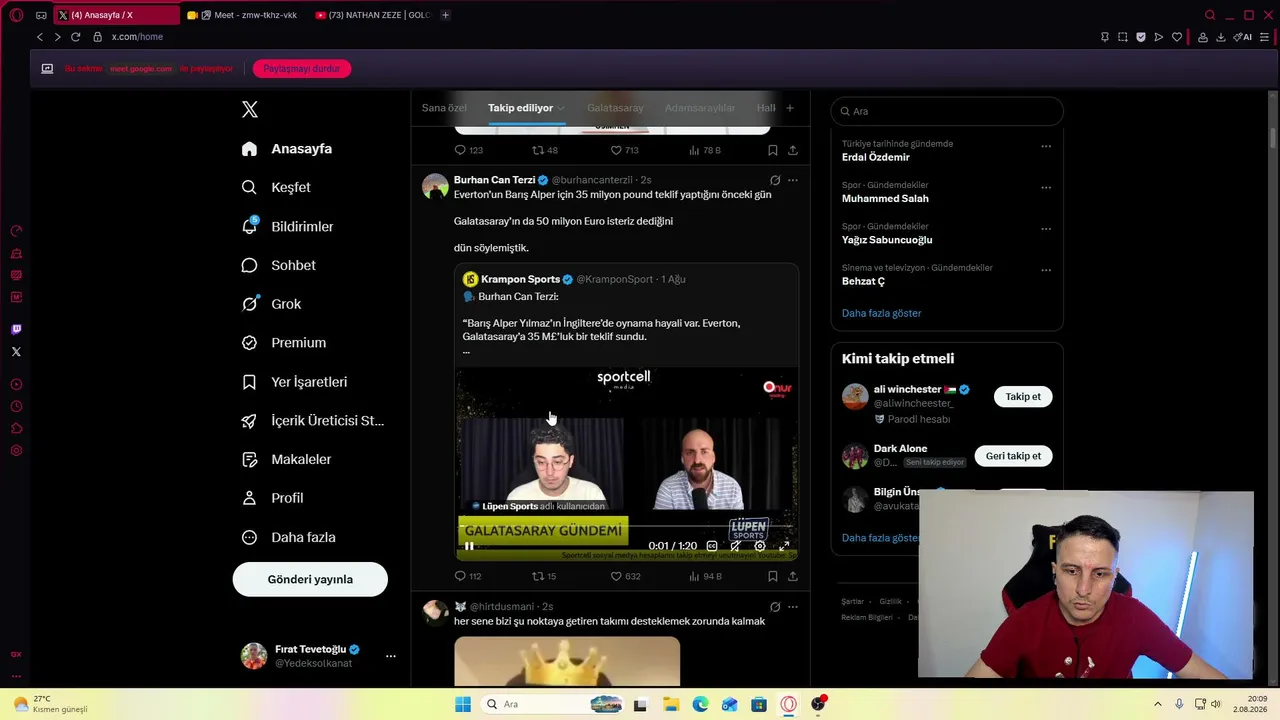Open the Premium page
The height and width of the screenshot is (720, 1280).
284,343
